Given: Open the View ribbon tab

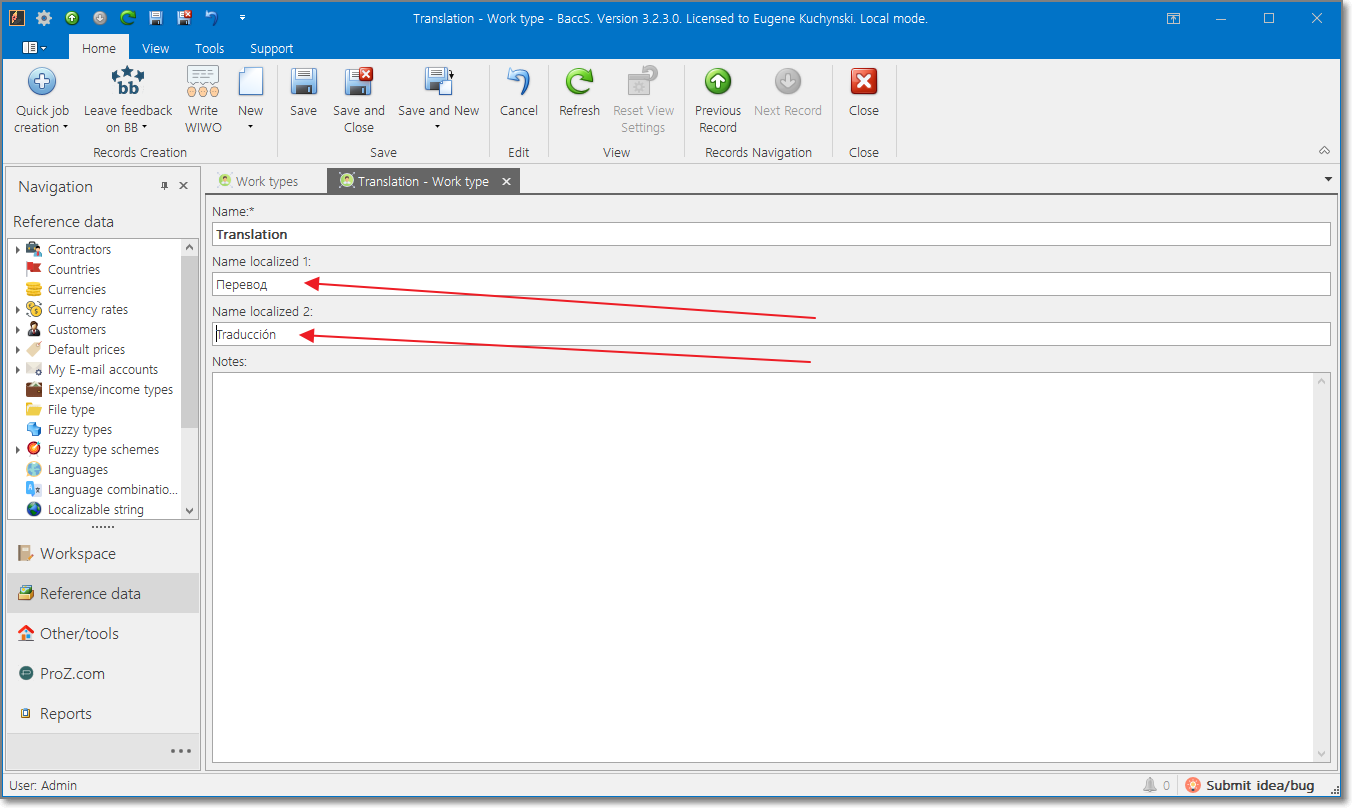Looking at the screenshot, I should click(x=155, y=48).
